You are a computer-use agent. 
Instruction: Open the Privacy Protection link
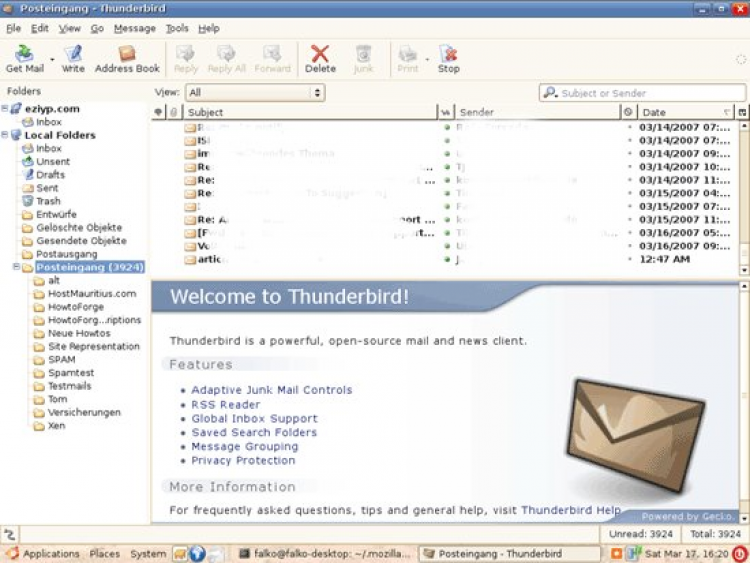click(243, 460)
